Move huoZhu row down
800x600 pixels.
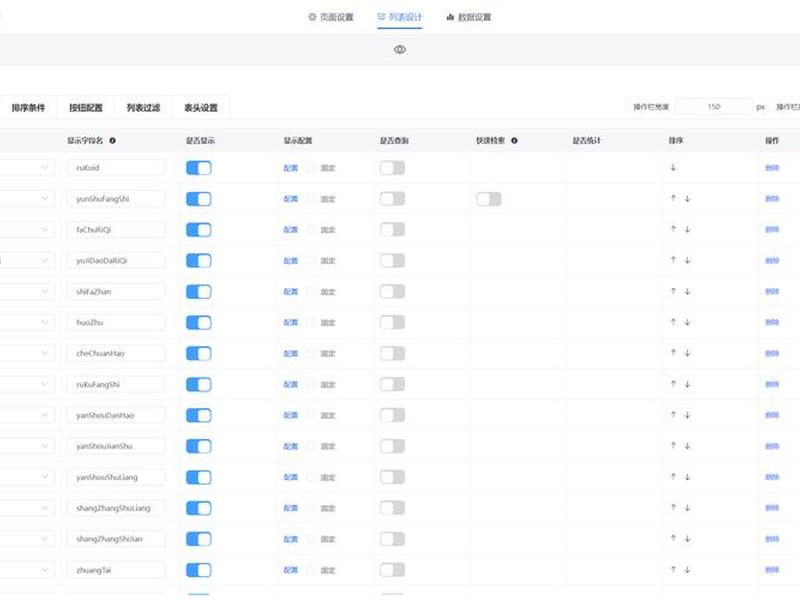(687, 322)
